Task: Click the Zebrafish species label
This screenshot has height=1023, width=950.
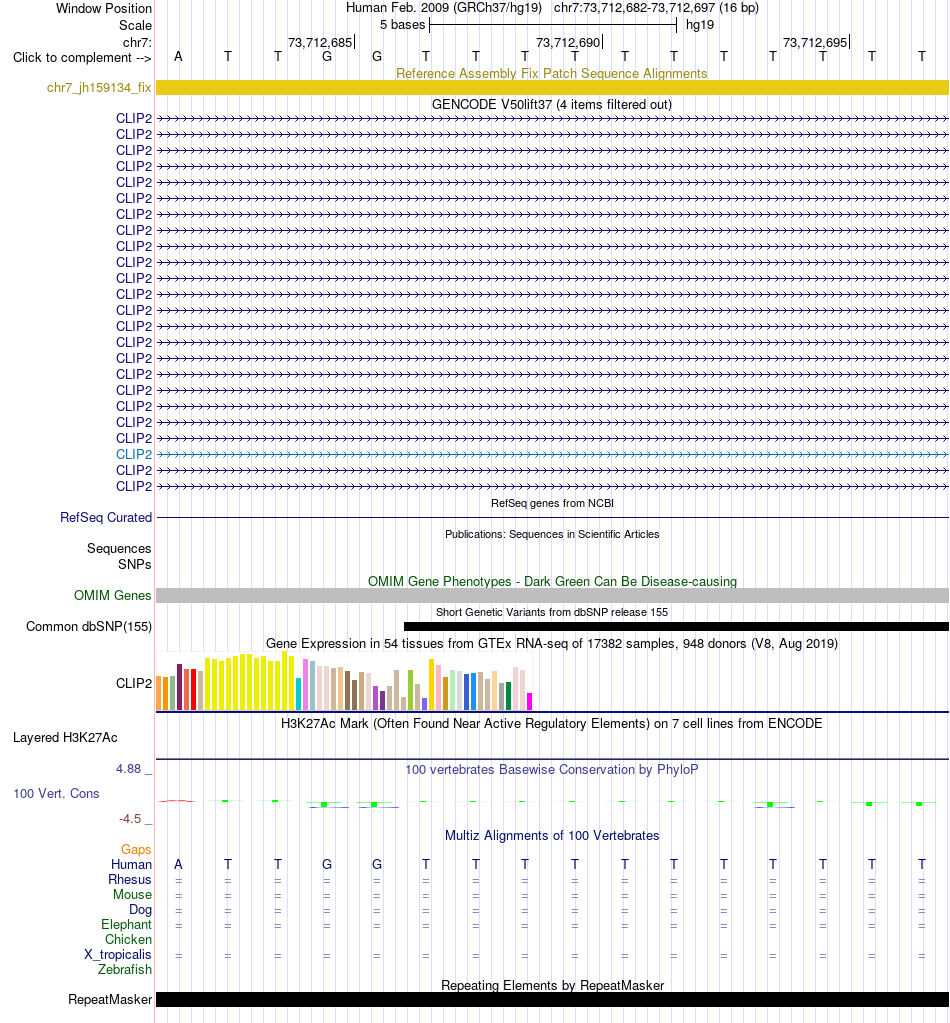Action: 125,970
